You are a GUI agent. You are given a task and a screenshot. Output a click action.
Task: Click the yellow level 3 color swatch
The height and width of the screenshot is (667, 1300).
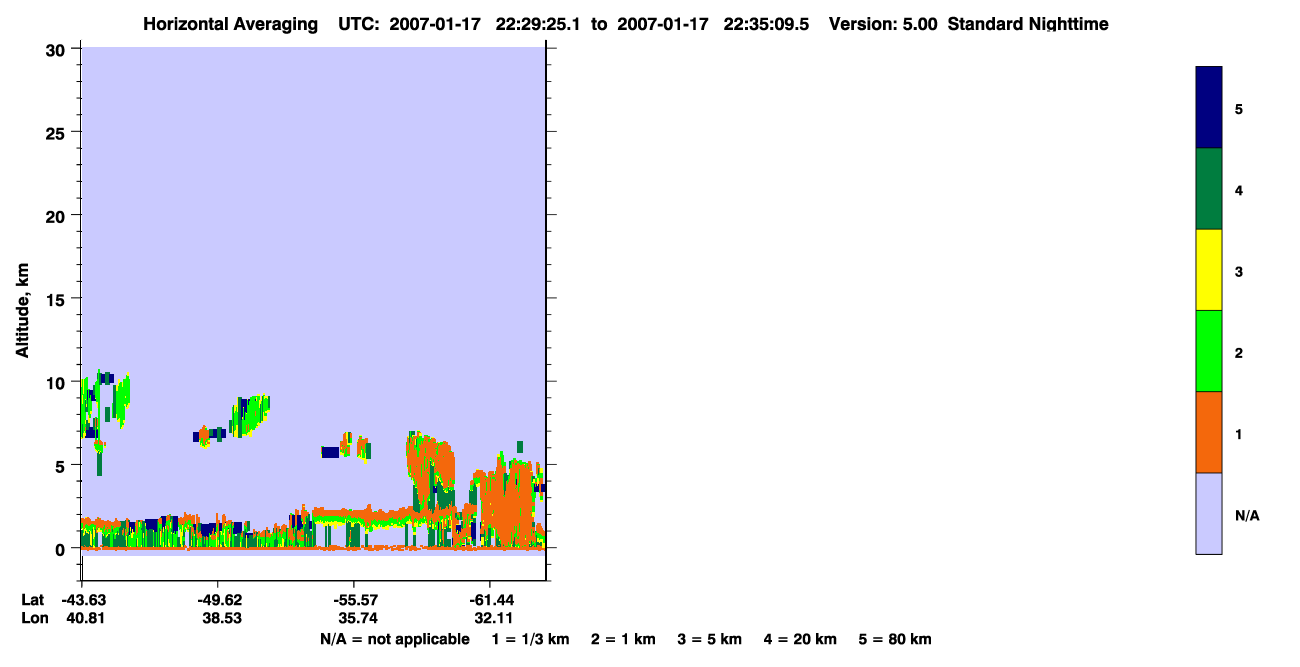pyautogui.click(x=1209, y=270)
